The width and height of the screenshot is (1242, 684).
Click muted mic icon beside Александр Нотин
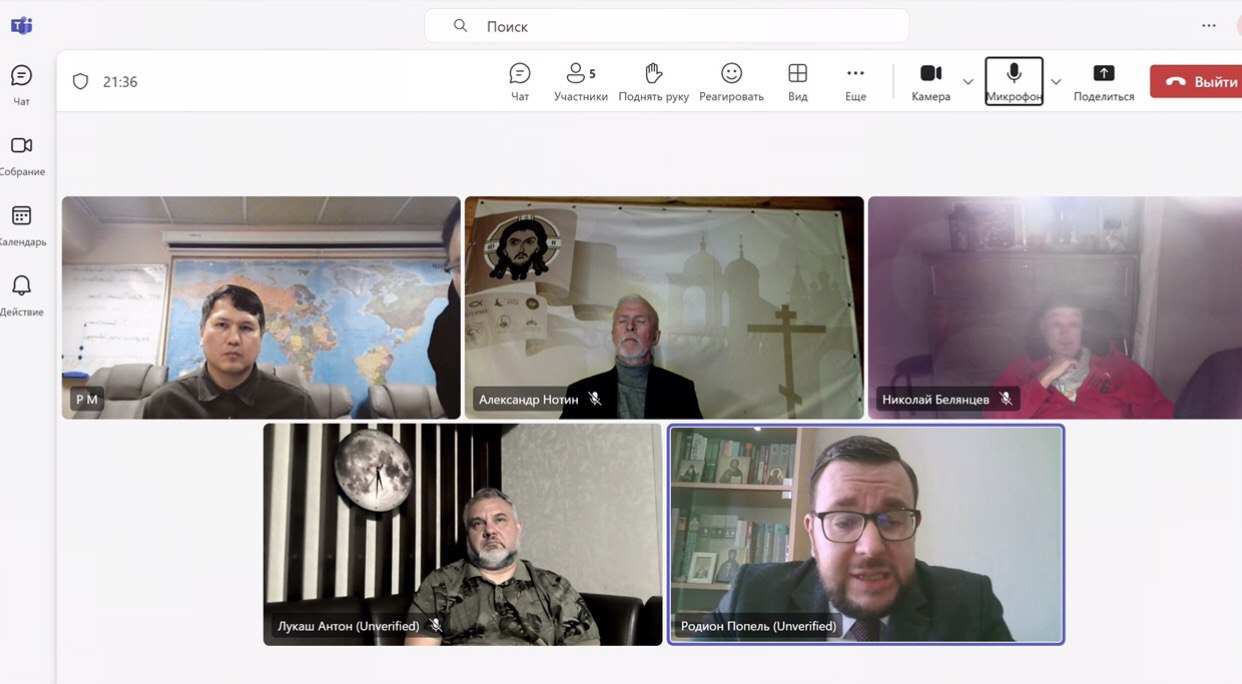coord(595,399)
